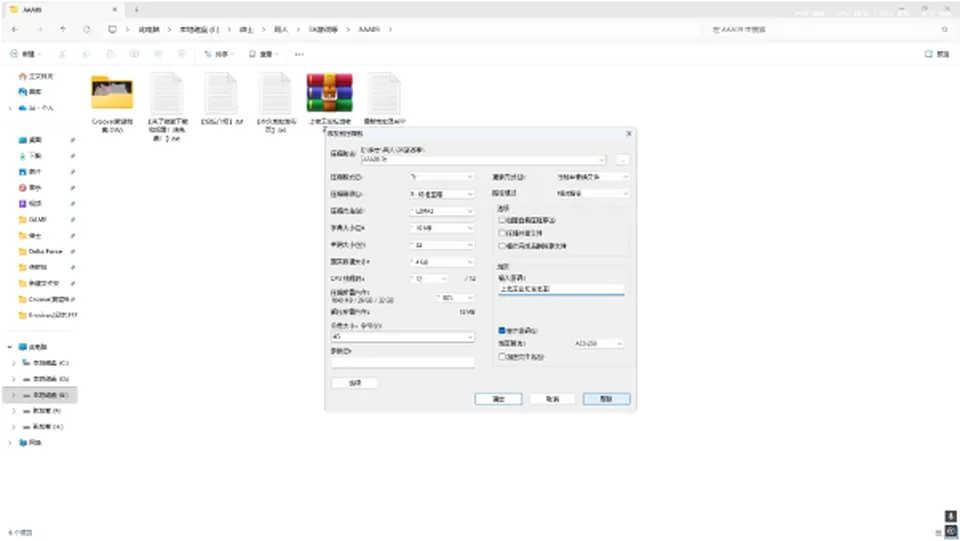Click the forward navigation arrow

39,29
